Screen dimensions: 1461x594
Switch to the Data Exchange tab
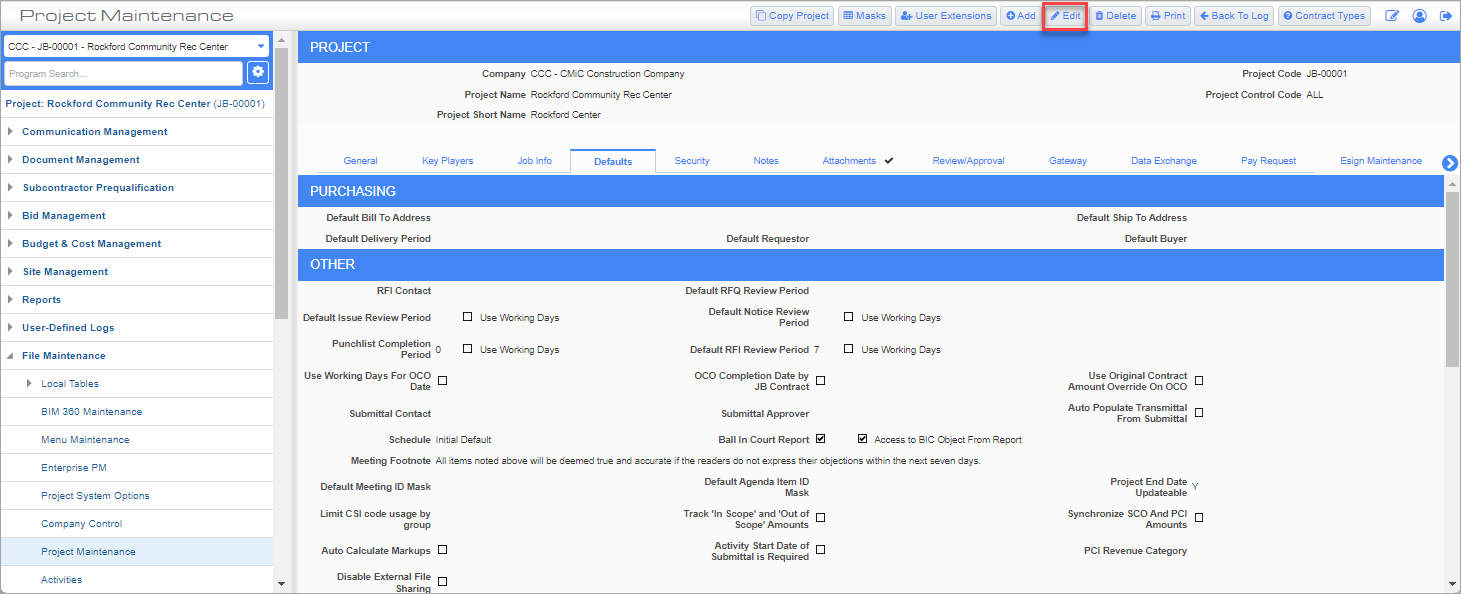pos(1164,161)
